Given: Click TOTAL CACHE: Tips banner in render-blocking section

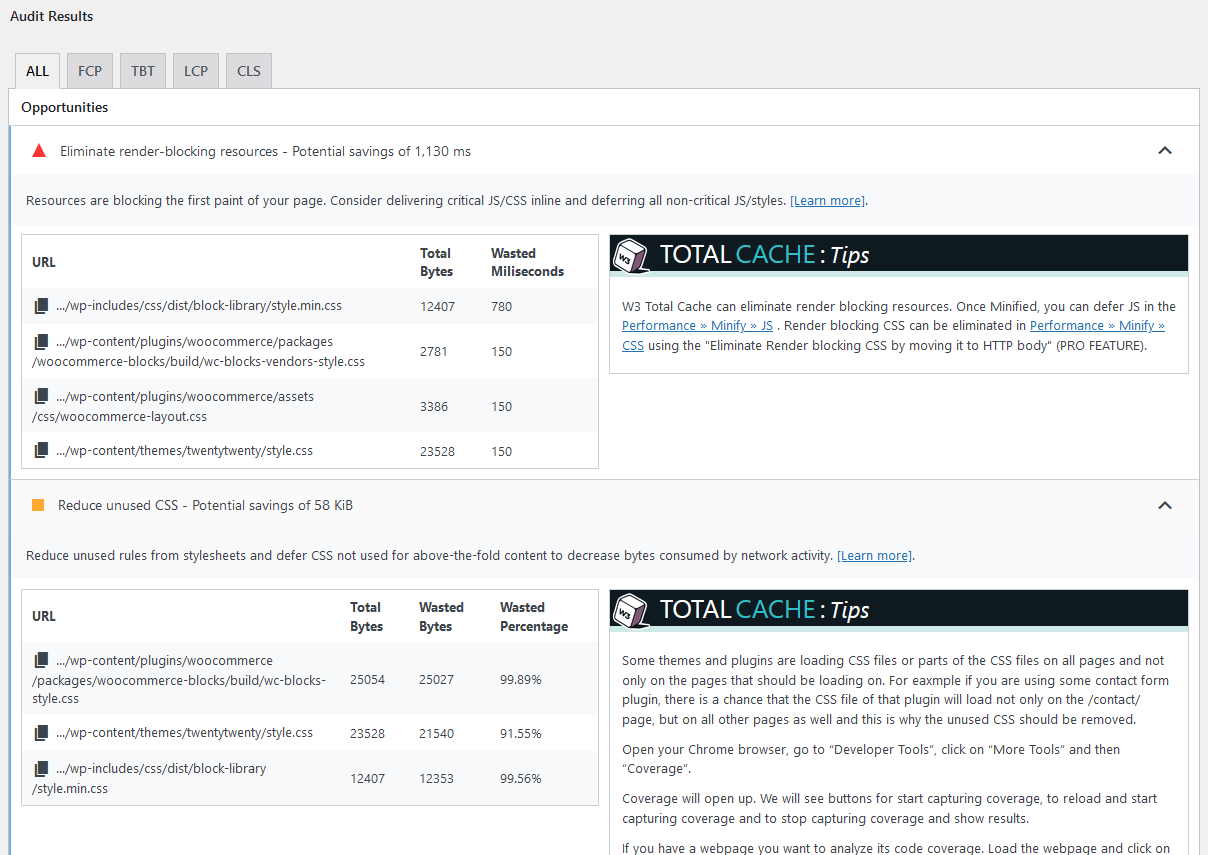Looking at the screenshot, I should (899, 255).
